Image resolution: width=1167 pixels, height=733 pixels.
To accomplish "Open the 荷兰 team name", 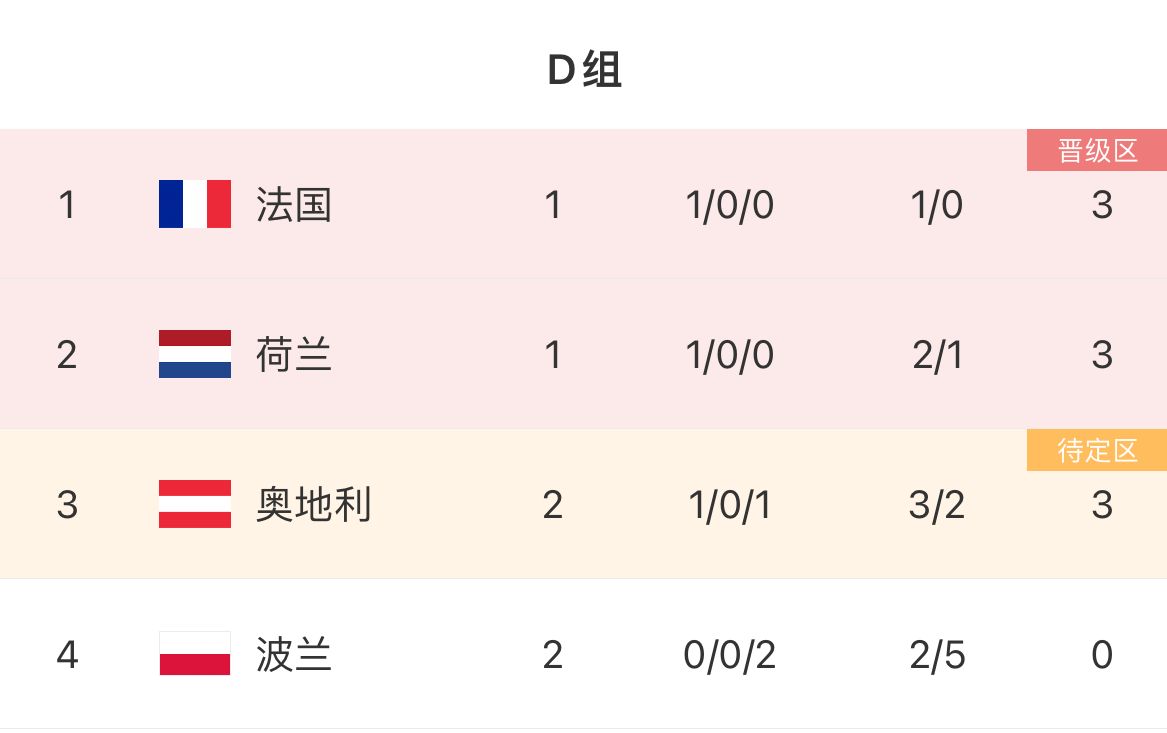I will coord(293,355).
